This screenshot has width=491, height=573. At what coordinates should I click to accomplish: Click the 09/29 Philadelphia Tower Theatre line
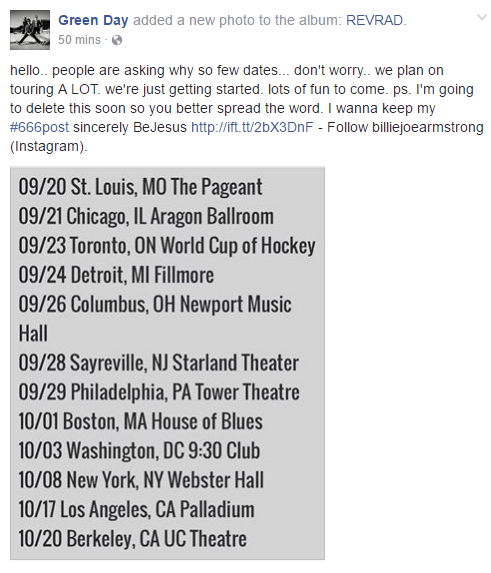[159, 392]
